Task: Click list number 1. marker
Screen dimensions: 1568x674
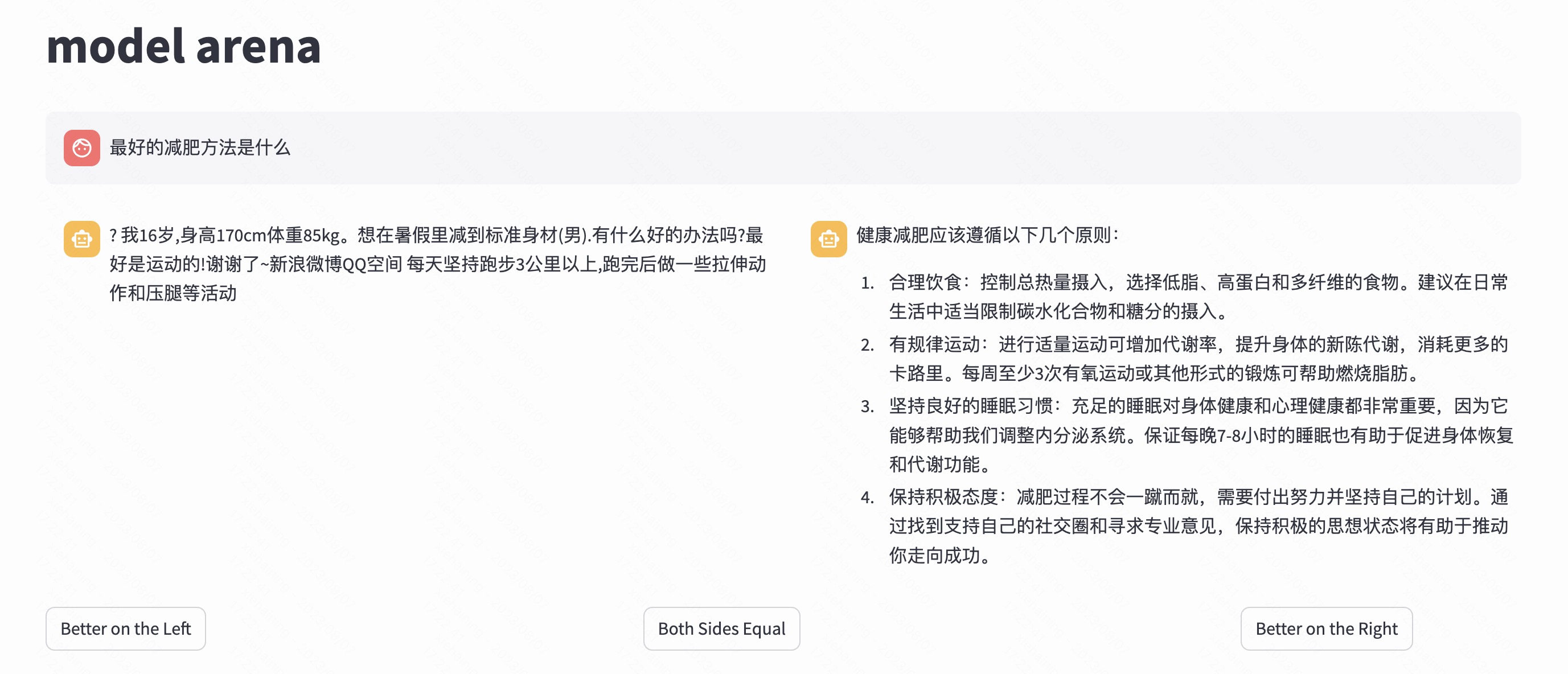Action: tap(867, 283)
